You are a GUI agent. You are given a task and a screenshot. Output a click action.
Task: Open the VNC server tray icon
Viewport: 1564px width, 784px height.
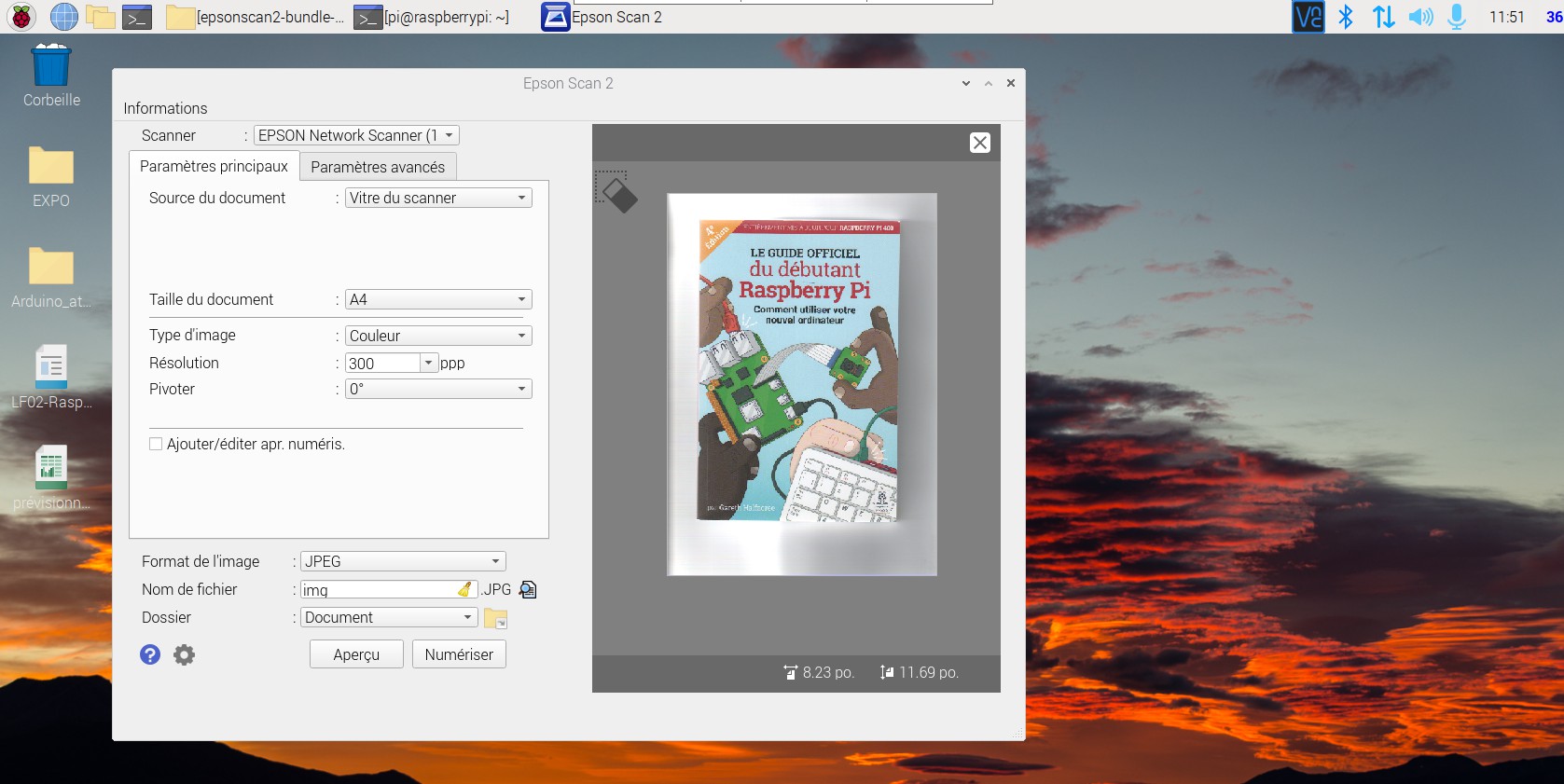[x=1308, y=17]
